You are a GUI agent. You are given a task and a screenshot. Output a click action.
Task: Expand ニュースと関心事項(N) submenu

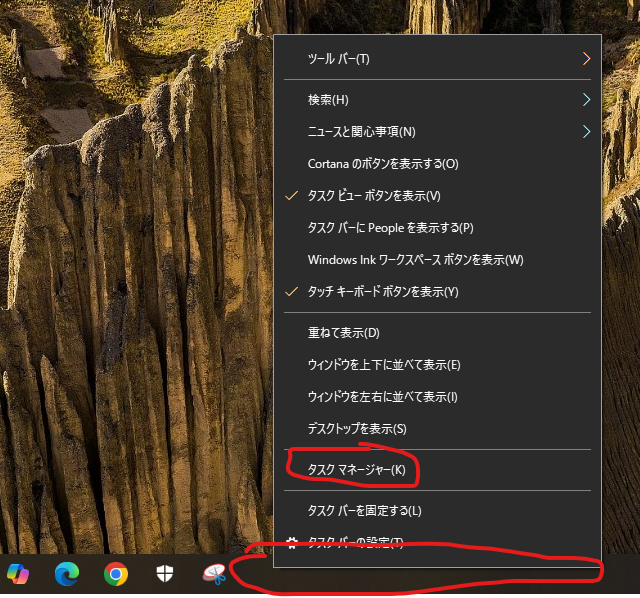click(437, 131)
